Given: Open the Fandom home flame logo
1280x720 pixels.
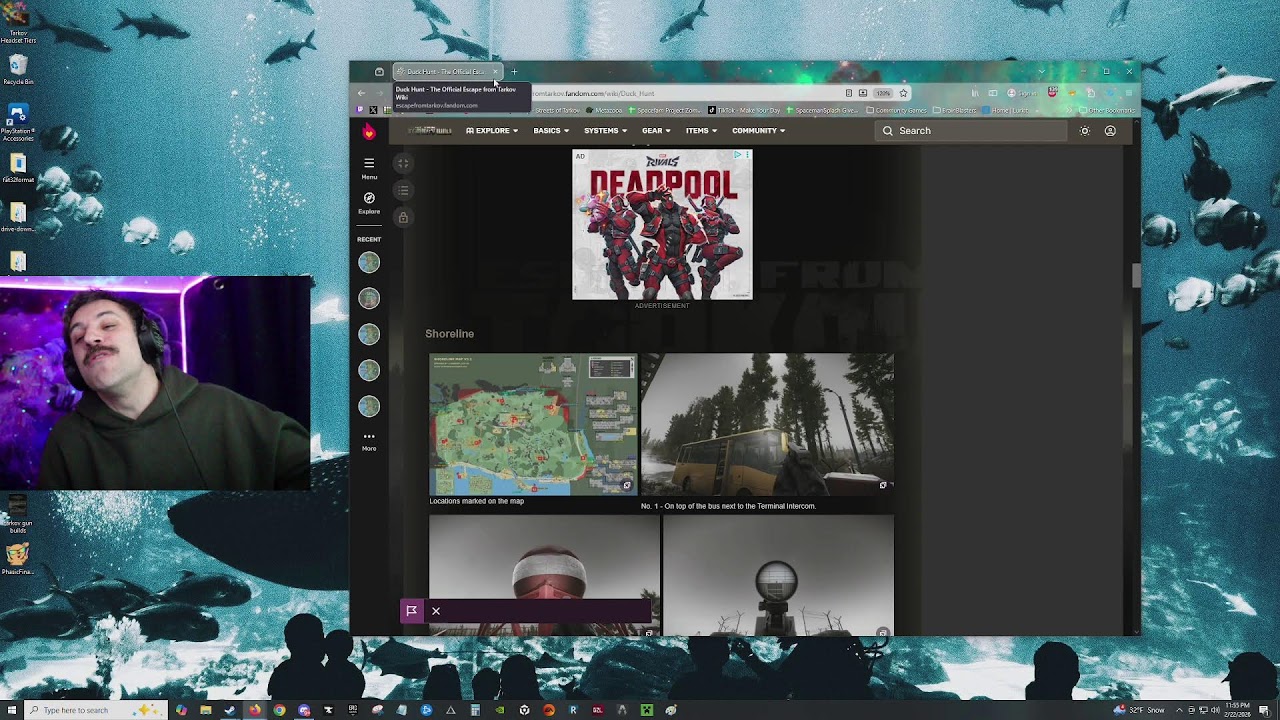Looking at the screenshot, I should click(x=369, y=131).
